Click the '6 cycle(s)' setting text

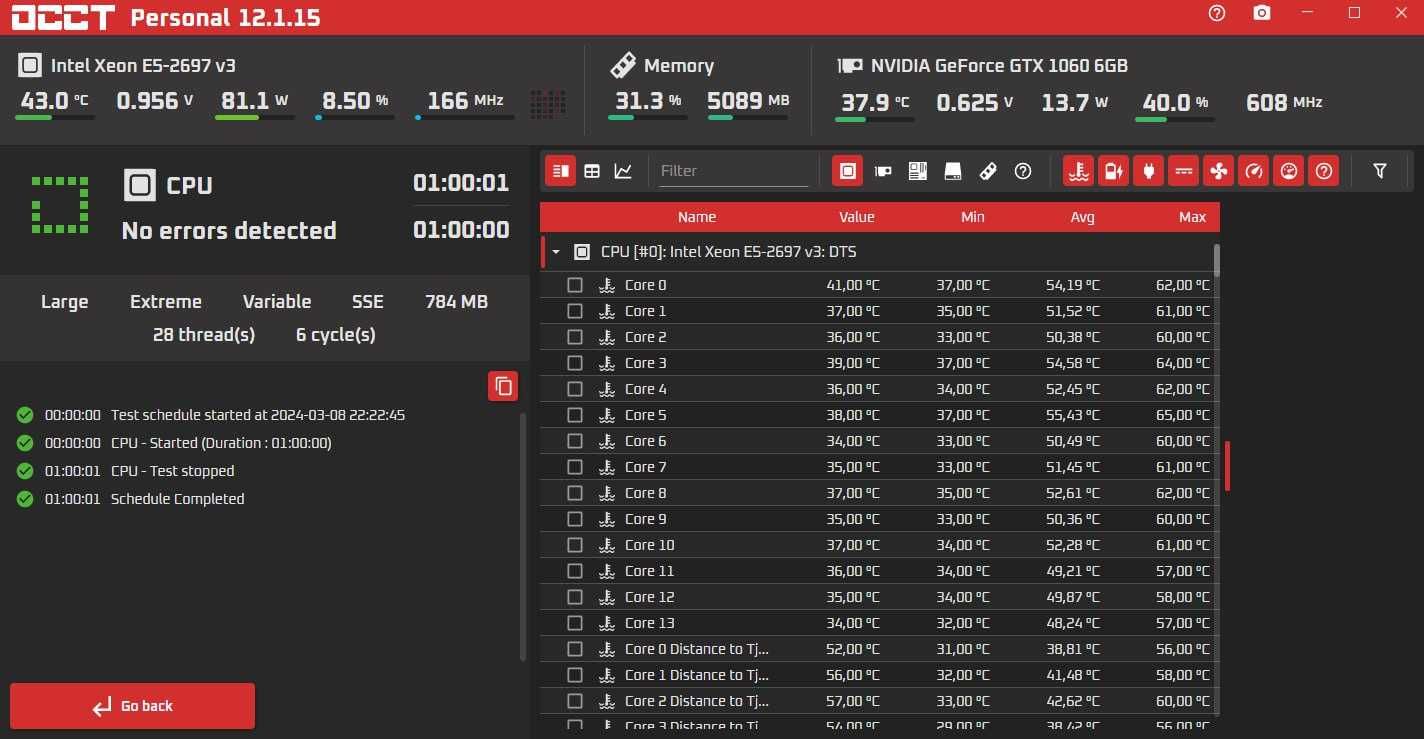click(x=336, y=335)
